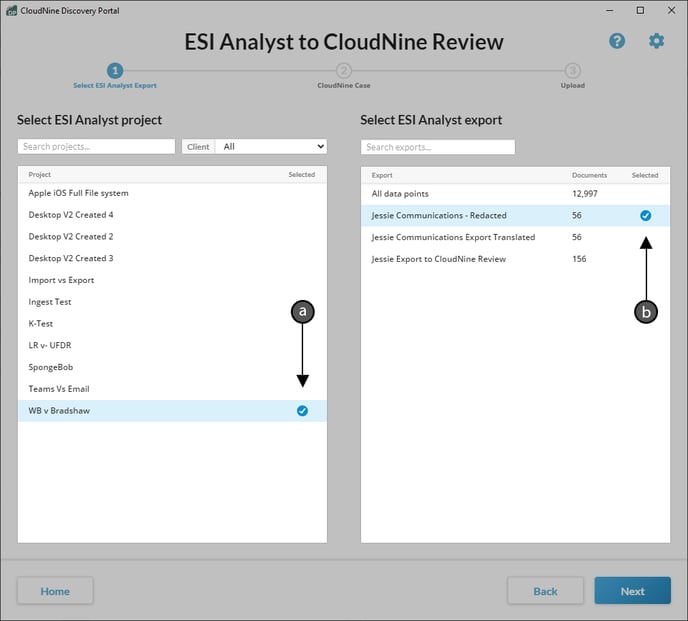The image size is (688, 621).
Task: Click the 156 documents count
Action: coord(579,259)
